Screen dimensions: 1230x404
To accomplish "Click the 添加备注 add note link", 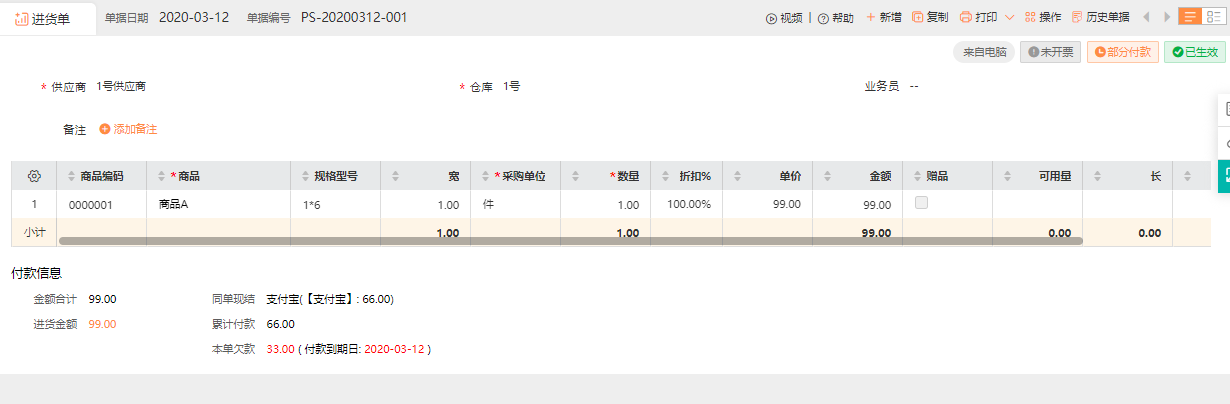I will (x=128, y=129).
